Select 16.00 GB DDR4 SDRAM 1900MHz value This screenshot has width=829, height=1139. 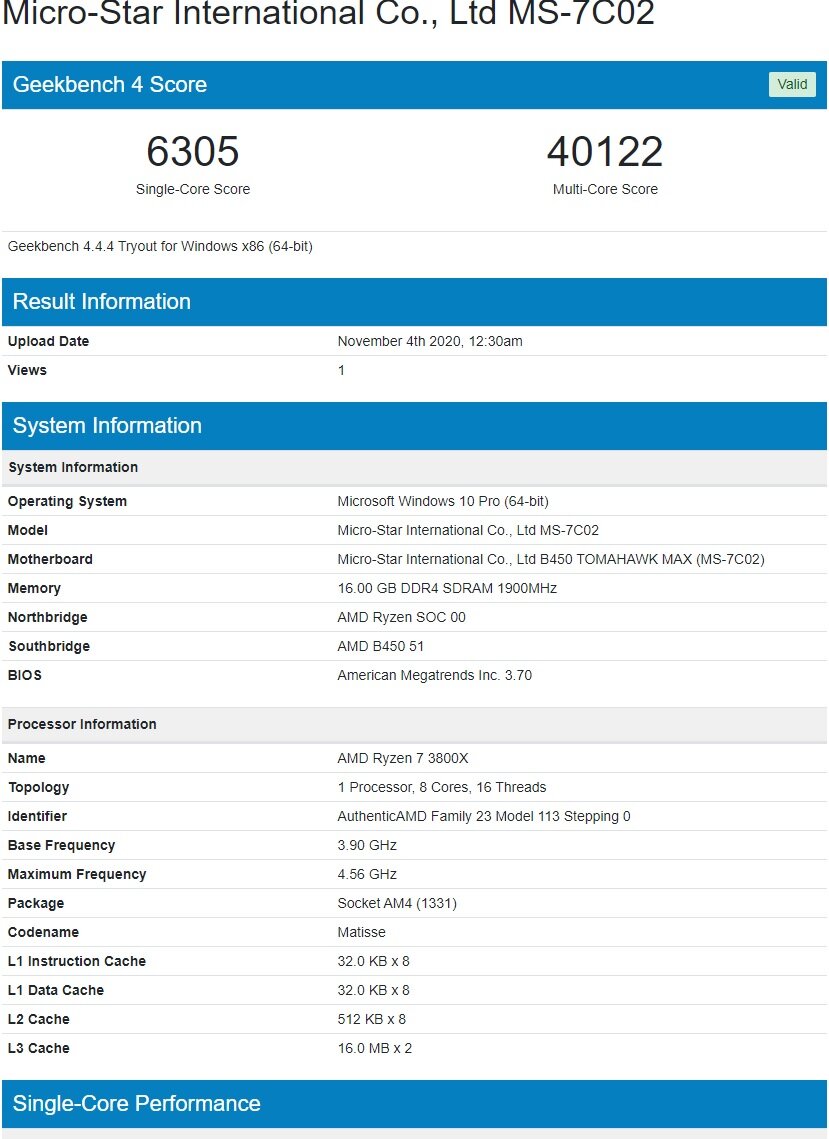pos(447,588)
